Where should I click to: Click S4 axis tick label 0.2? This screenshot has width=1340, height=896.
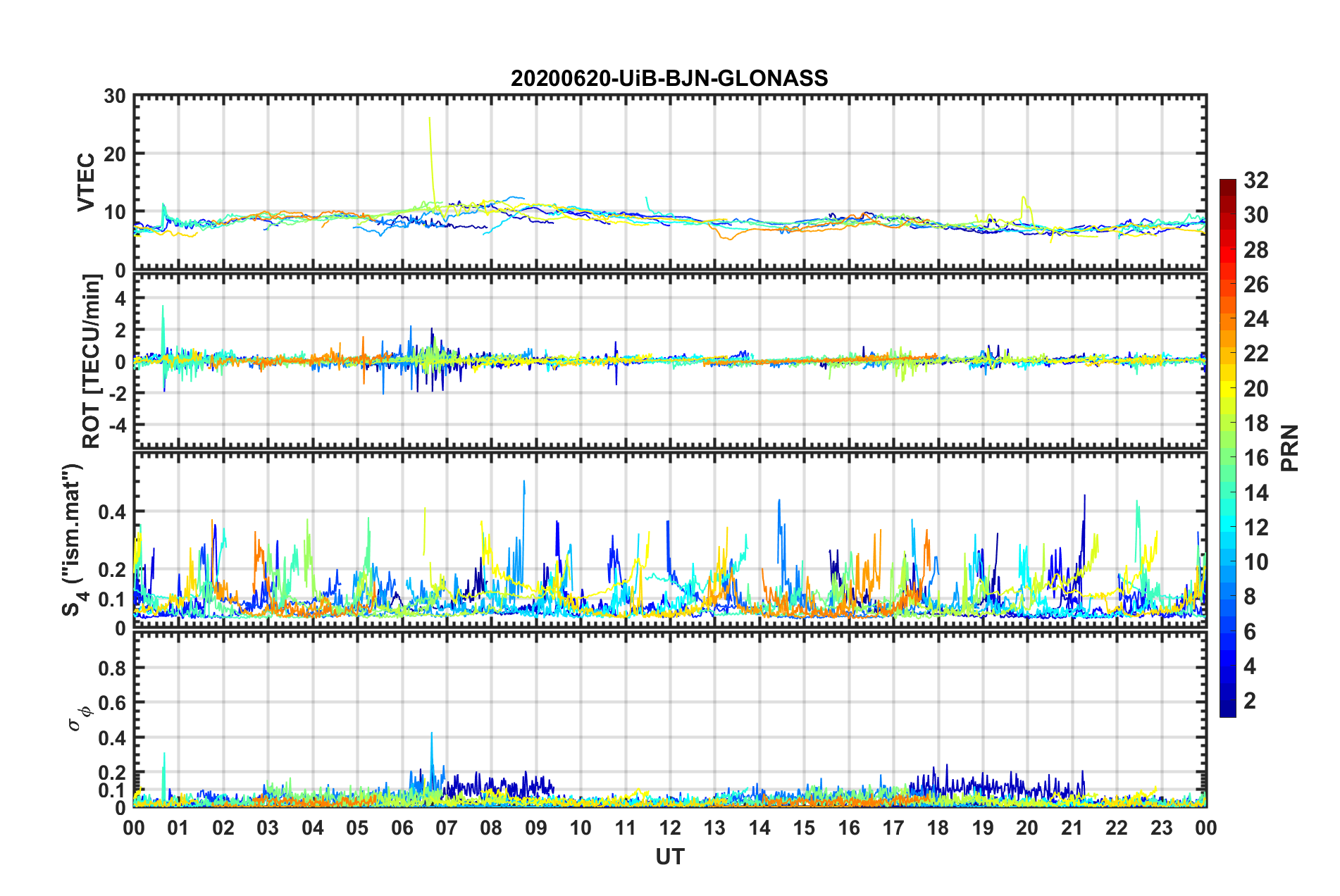112,570
